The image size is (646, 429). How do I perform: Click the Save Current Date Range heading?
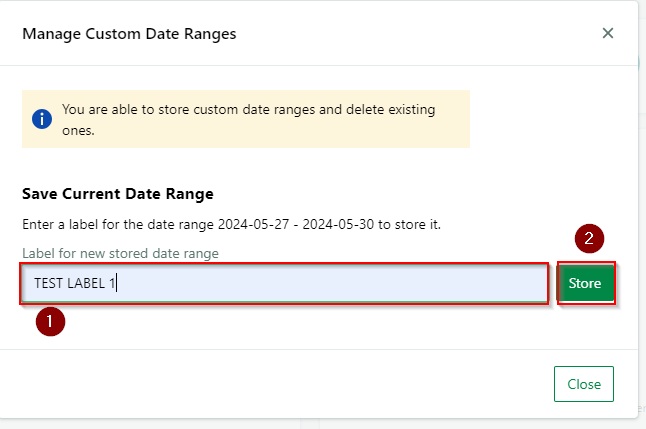click(118, 194)
